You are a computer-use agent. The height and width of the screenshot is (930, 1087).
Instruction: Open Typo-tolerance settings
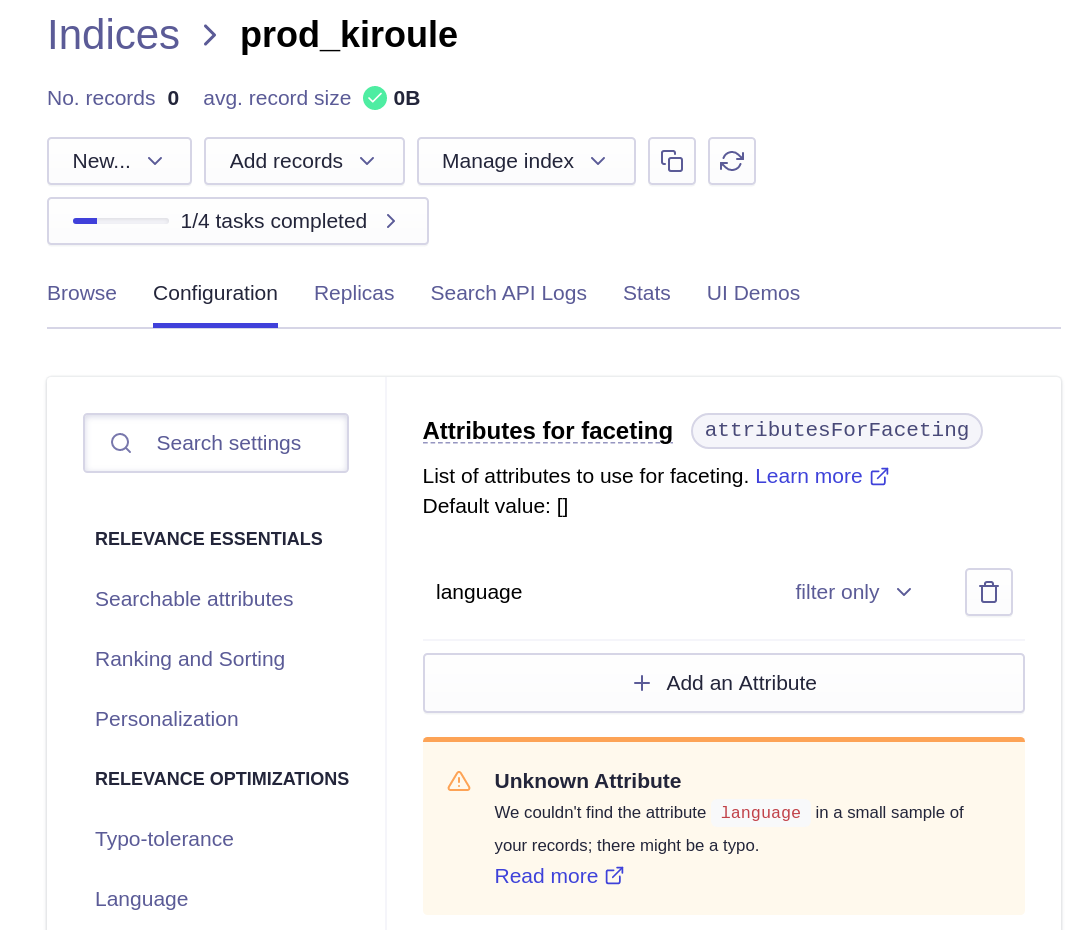tap(164, 839)
